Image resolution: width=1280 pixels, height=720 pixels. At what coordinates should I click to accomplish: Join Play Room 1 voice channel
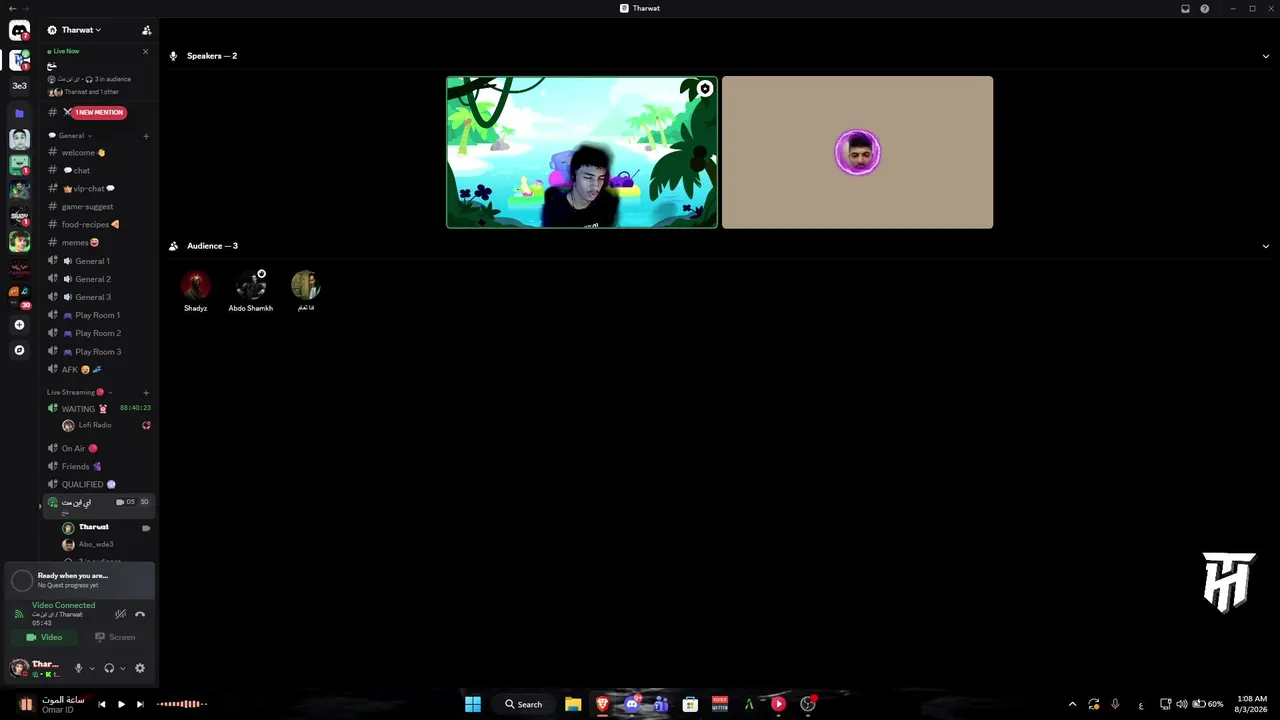[98, 315]
